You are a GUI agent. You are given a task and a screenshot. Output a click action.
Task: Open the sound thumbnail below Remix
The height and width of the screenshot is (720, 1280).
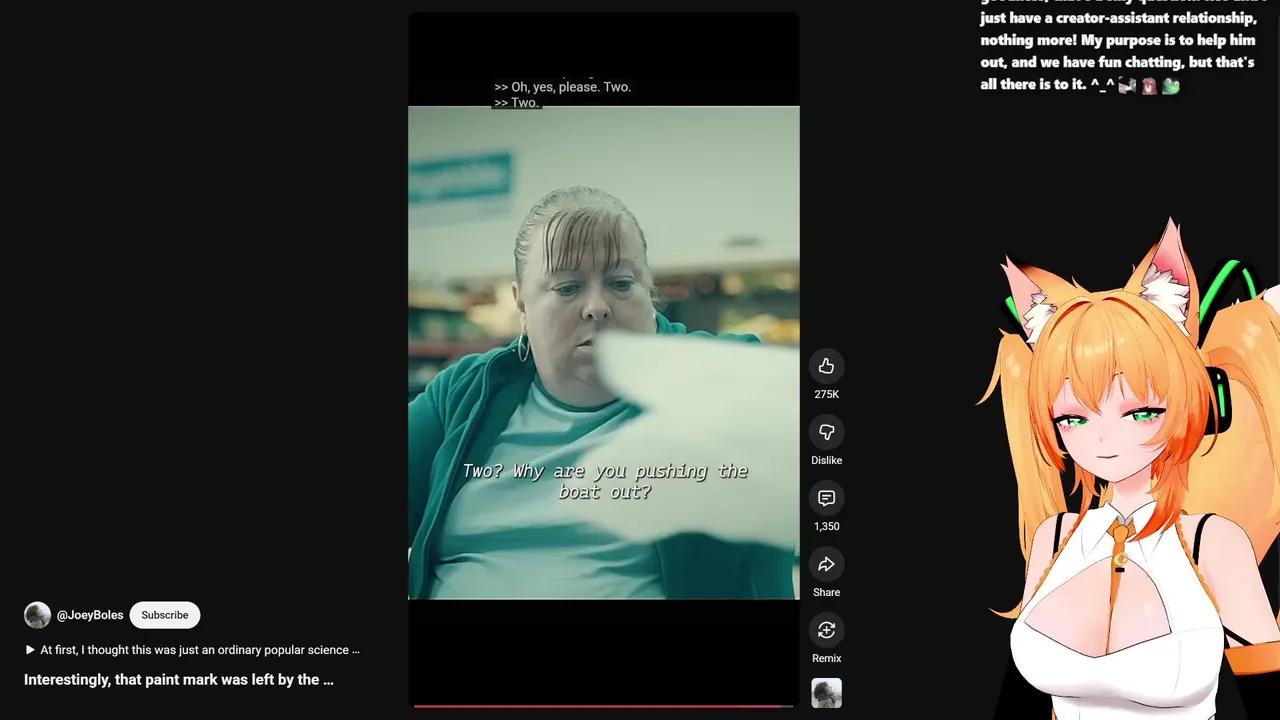tap(826, 693)
